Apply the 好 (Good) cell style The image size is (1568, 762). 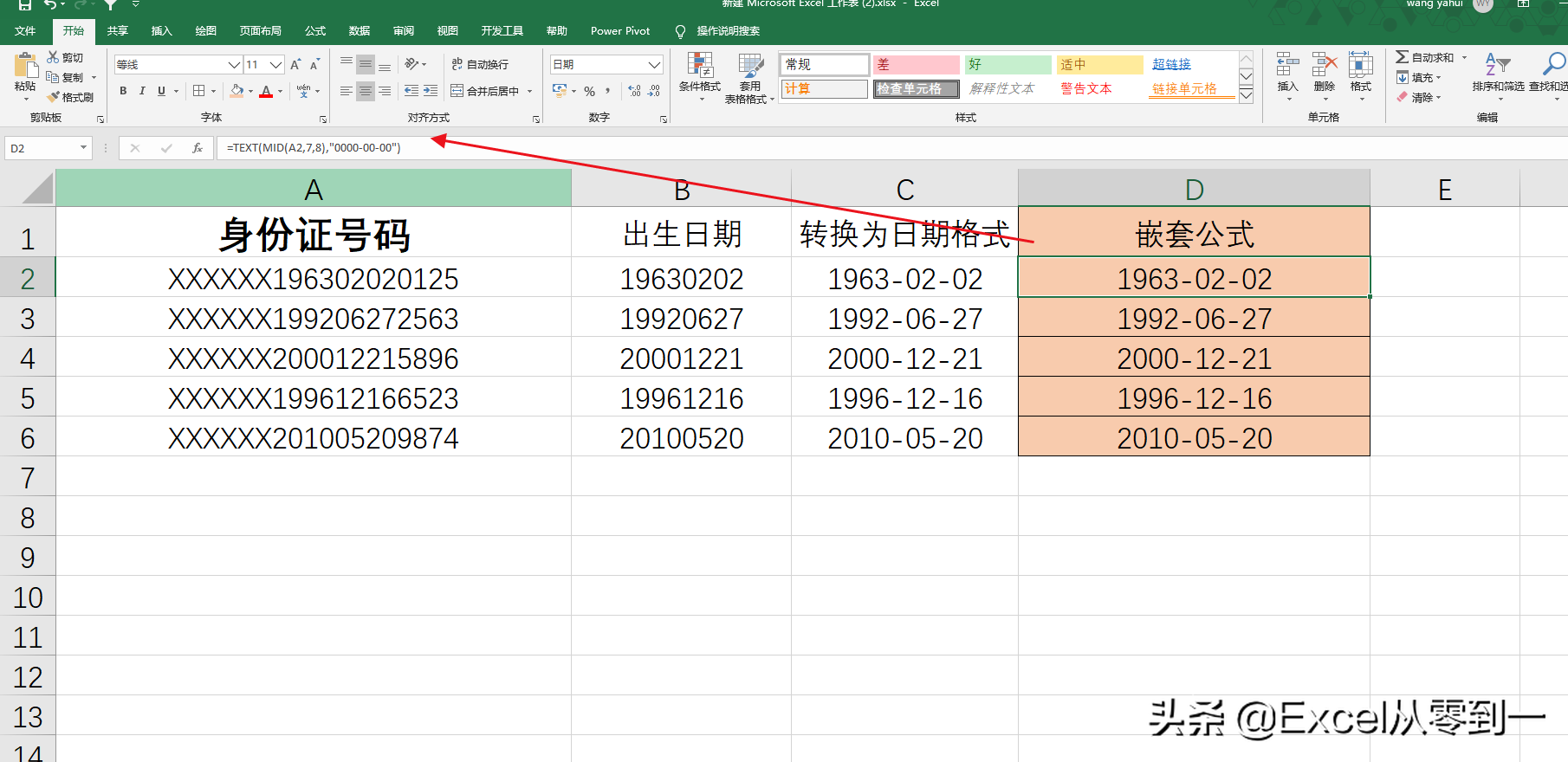tap(1007, 65)
